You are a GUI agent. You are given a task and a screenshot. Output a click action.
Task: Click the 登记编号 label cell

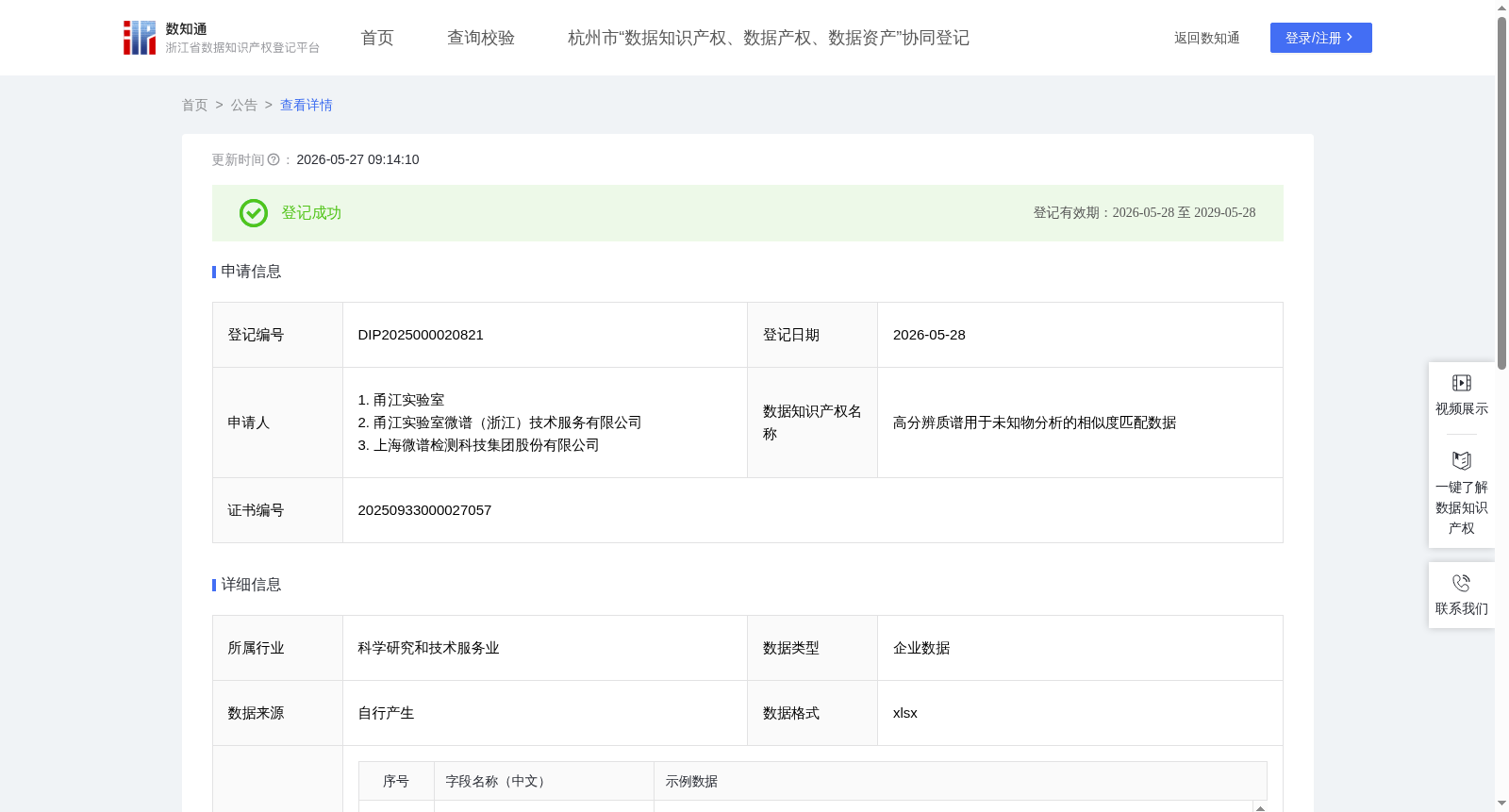click(278, 335)
